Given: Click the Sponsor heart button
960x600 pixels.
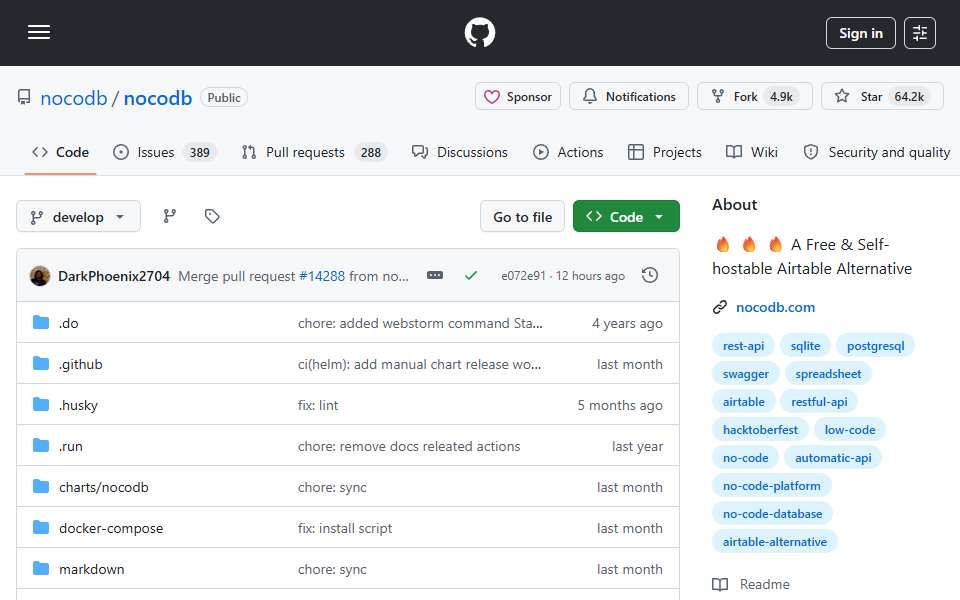Looking at the screenshot, I should (518, 97).
